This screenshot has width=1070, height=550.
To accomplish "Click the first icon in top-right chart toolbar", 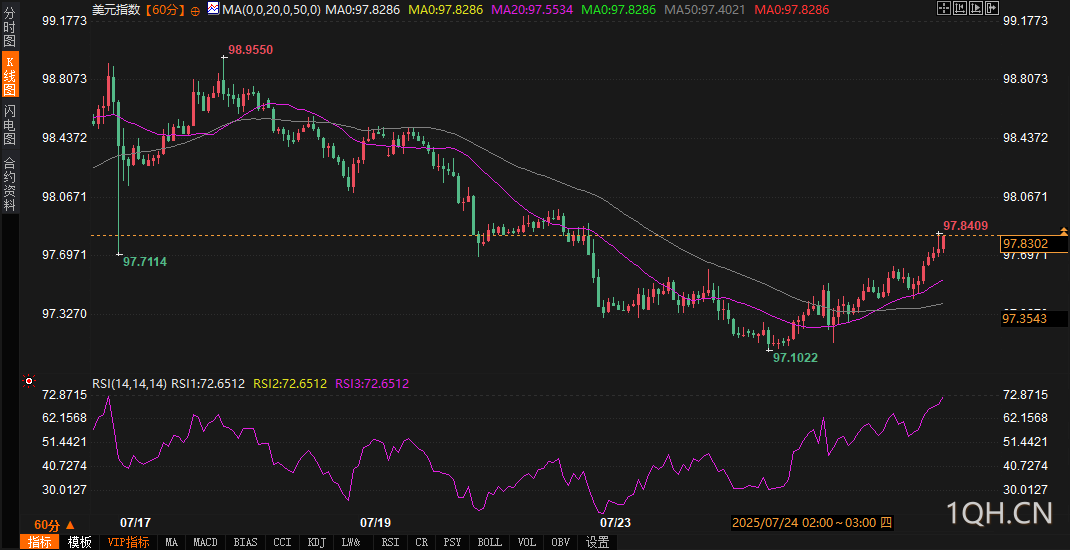I will tap(943, 9).
